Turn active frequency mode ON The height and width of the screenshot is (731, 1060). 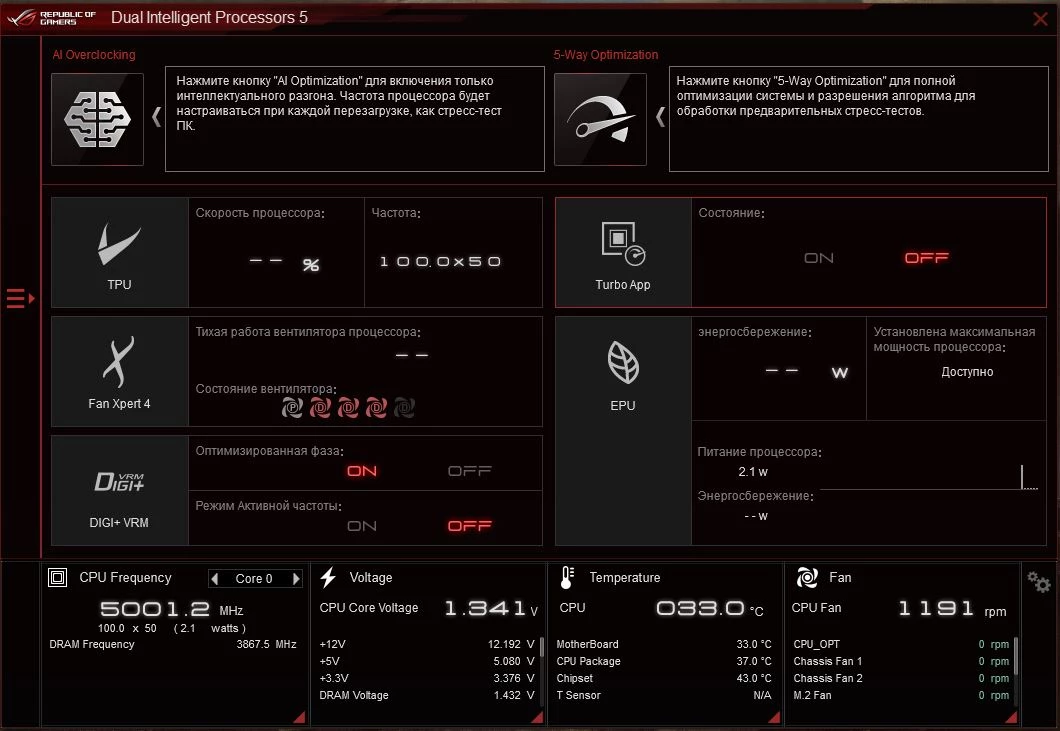362,525
